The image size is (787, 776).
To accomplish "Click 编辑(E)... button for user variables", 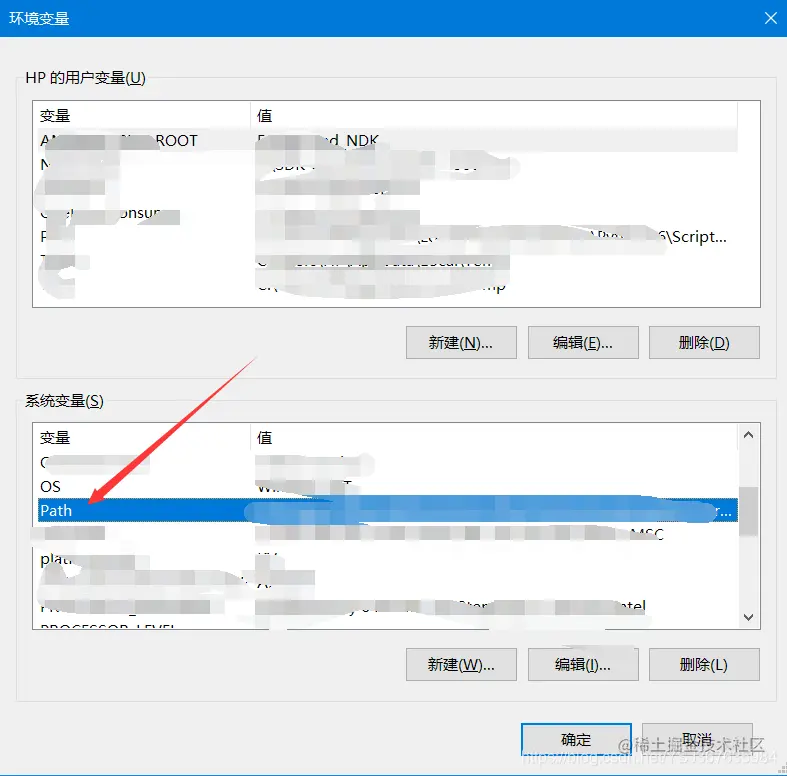I will (x=583, y=343).
